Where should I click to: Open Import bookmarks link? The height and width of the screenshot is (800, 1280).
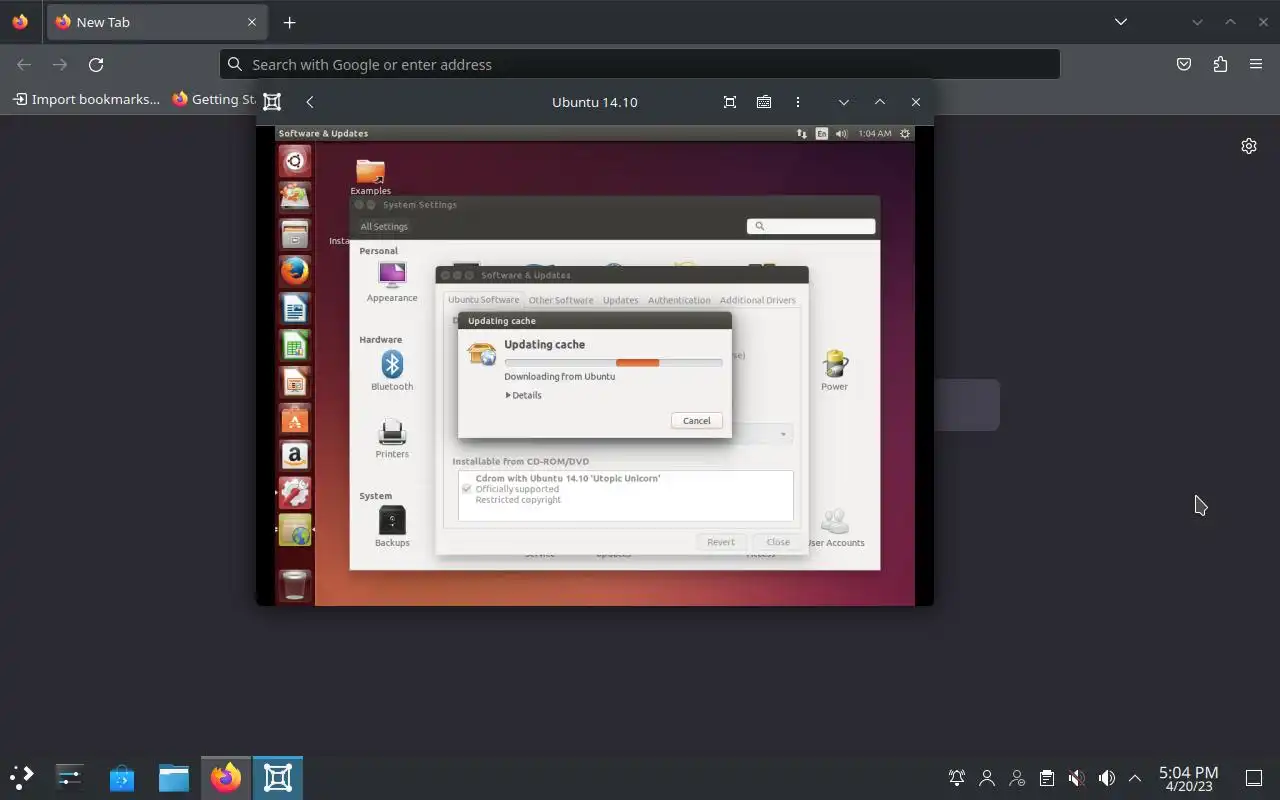[x=86, y=99]
